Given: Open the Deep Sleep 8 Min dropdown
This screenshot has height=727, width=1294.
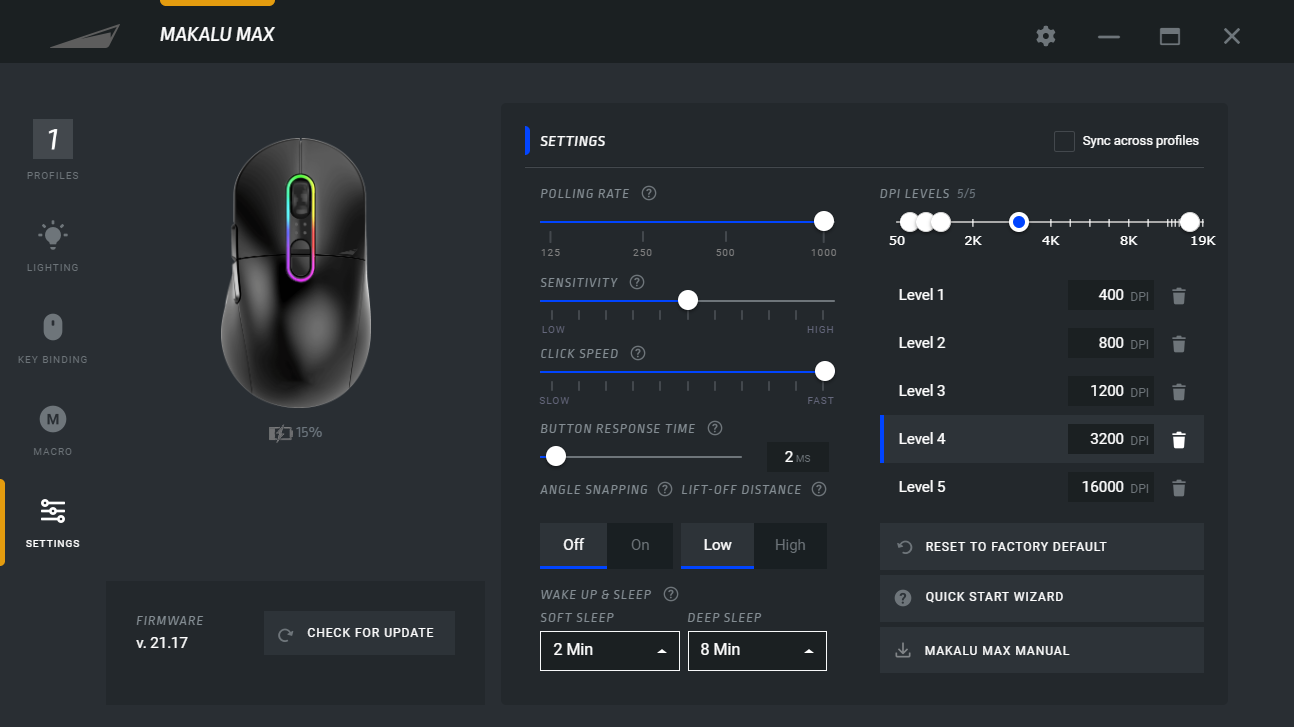Looking at the screenshot, I should pyautogui.click(x=757, y=650).
